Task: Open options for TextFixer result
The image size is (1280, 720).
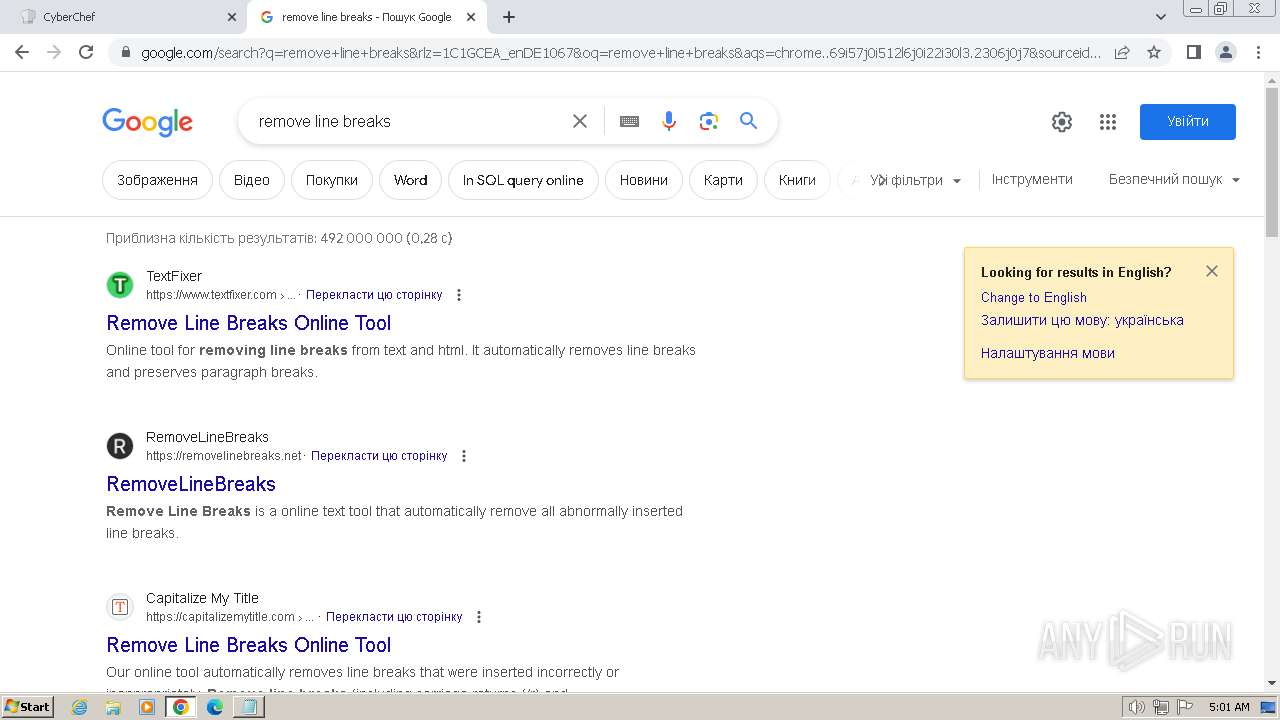Action: tap(459, 295)
